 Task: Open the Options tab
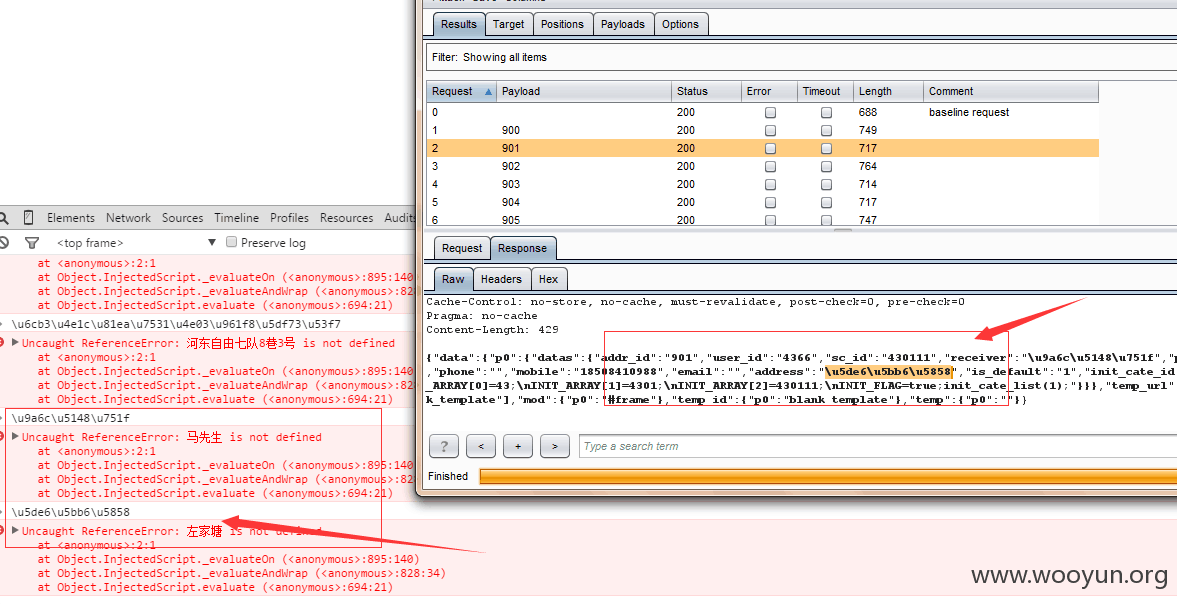click(680, 24)
